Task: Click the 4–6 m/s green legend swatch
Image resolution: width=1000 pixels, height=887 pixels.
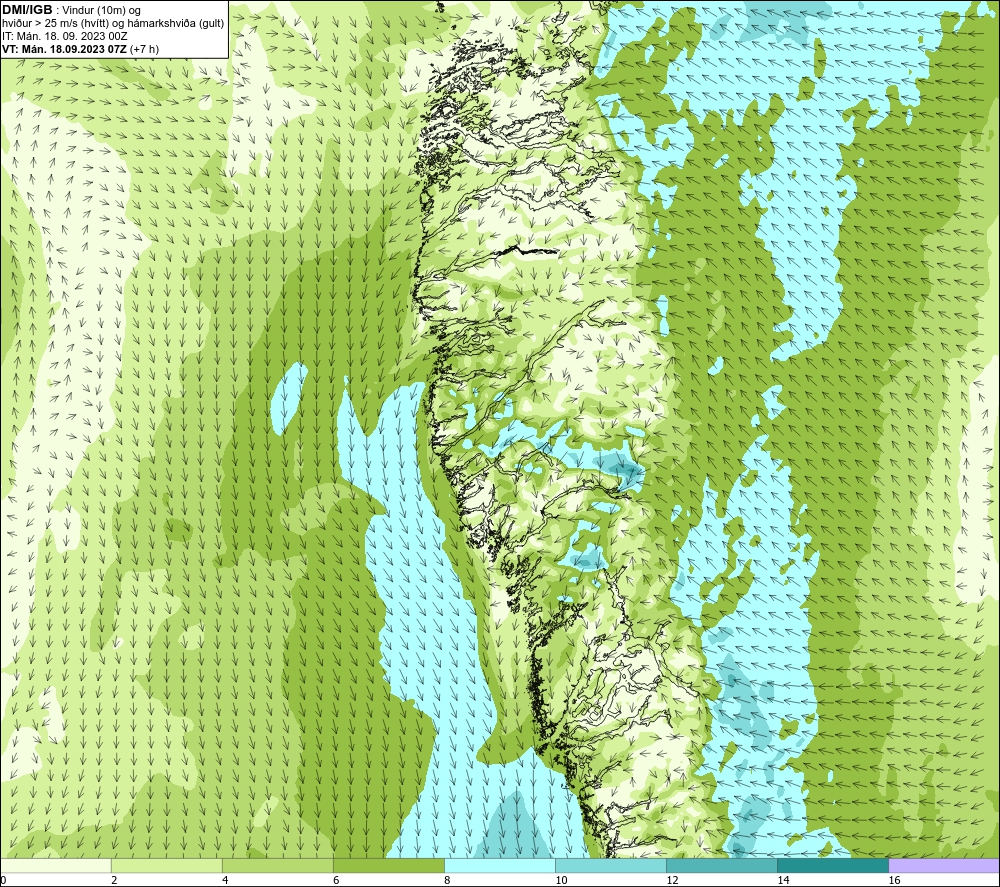Action: pos(278,865)
